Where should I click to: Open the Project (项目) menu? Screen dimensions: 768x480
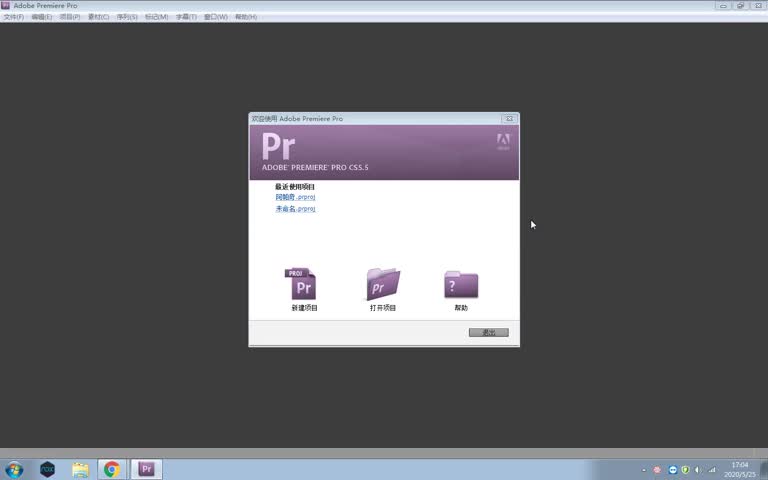(70, 17)
